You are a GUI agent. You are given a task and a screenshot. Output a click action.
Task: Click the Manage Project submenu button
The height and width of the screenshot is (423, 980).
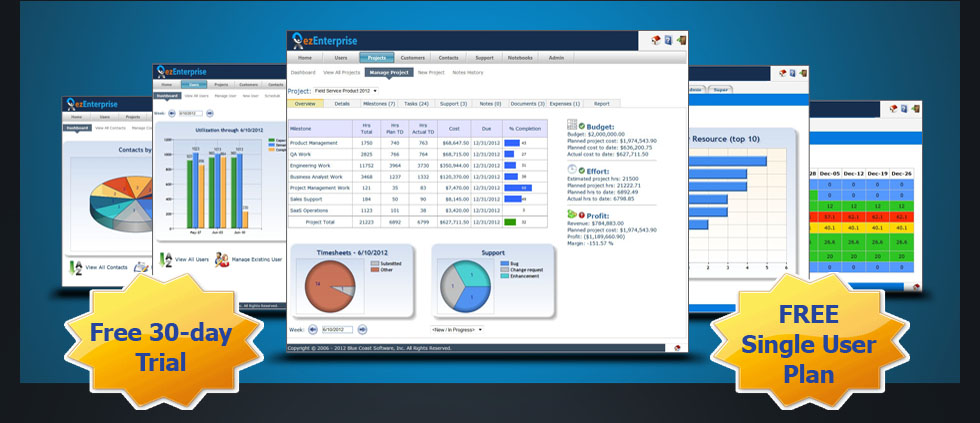389,72
